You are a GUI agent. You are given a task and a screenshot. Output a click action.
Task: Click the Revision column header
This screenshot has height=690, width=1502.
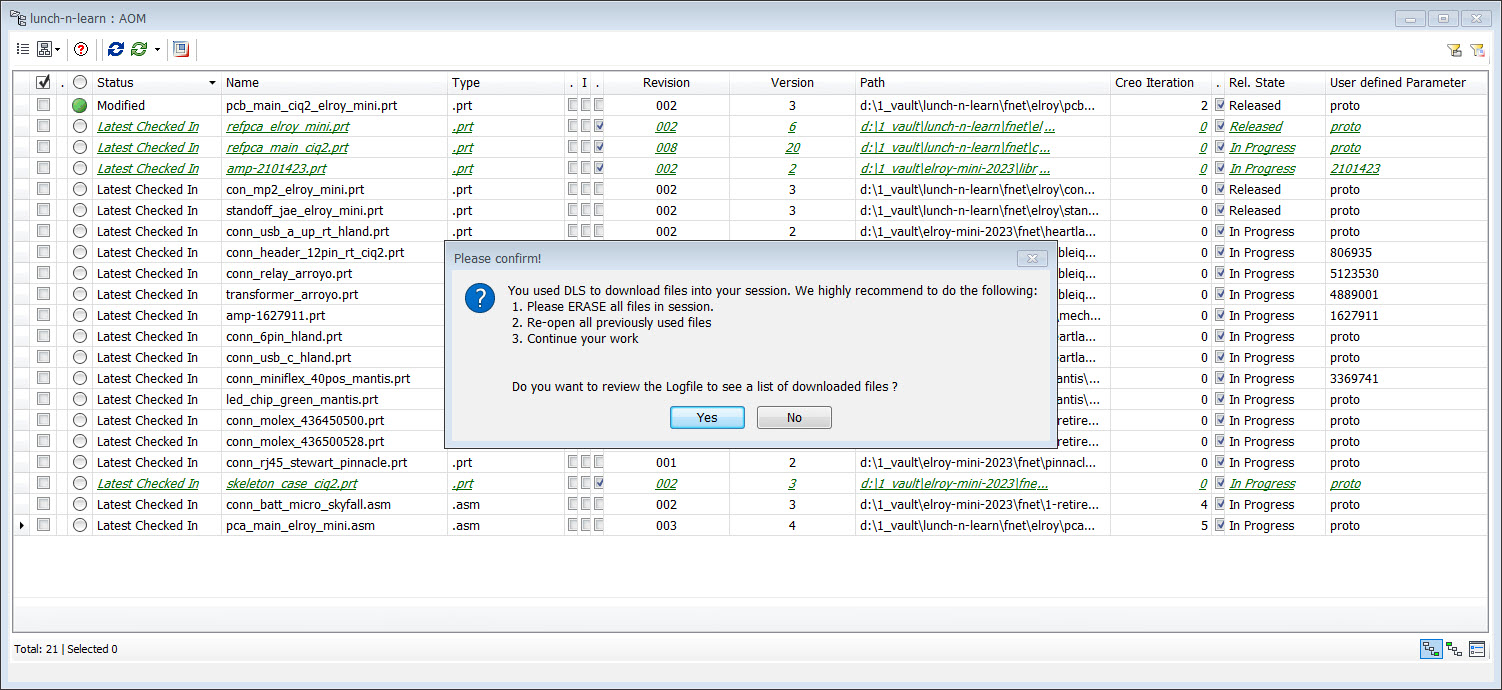(x=666, y=83)
